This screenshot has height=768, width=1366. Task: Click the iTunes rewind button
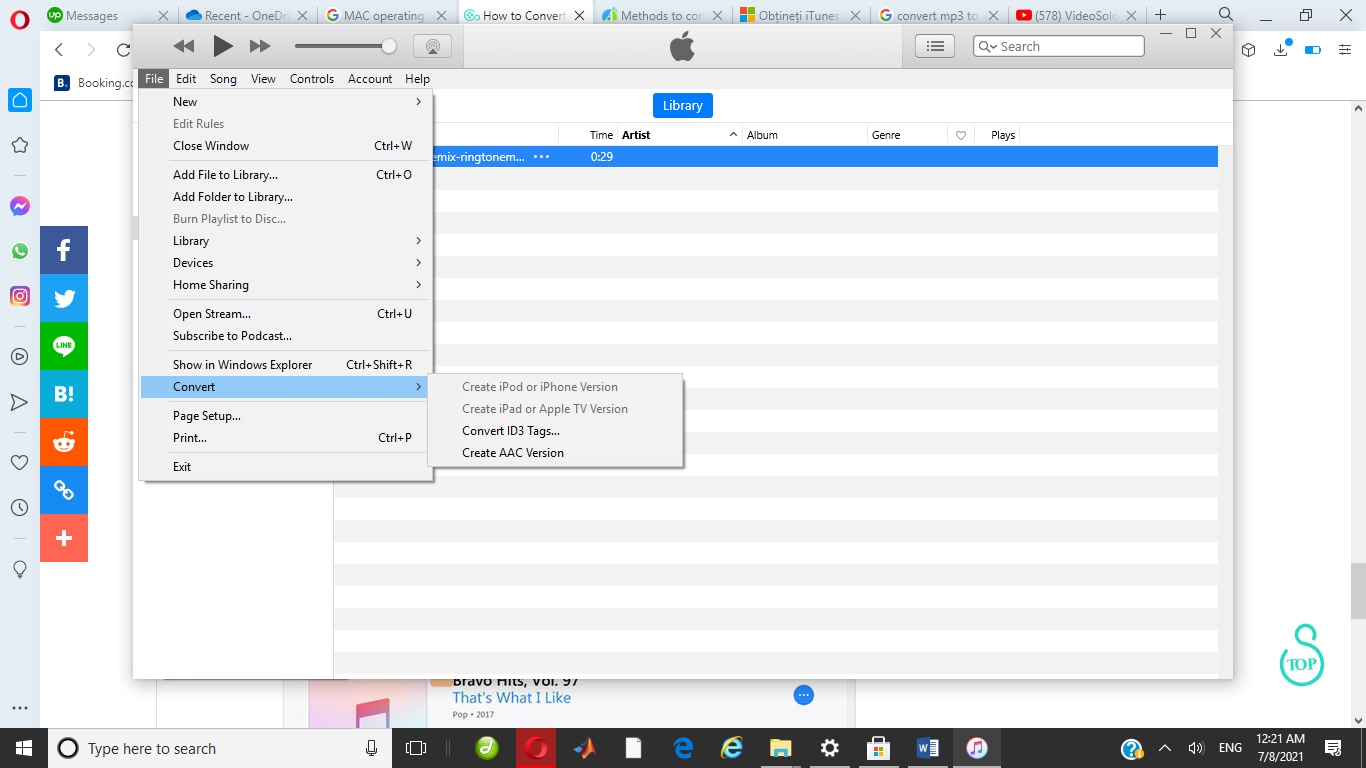coord(184,46)
